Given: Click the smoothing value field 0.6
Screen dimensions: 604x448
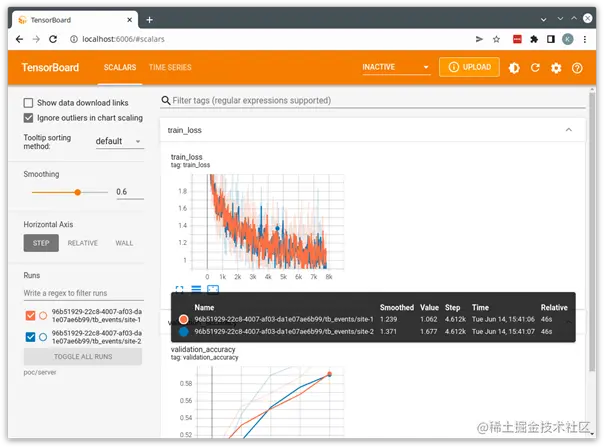Looking at the screenshot, I should tap(130, 192).
